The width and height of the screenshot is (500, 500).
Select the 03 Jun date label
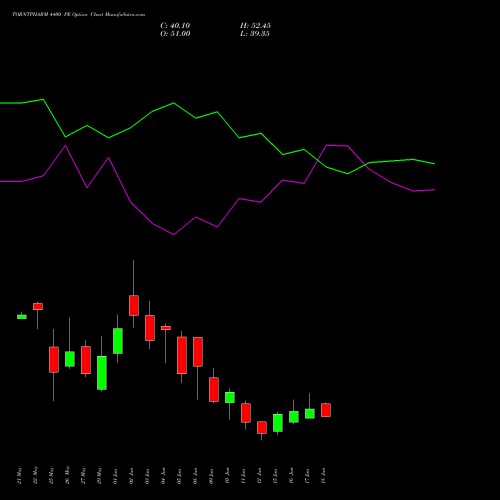pyautogui.click(x=147, y=476)
